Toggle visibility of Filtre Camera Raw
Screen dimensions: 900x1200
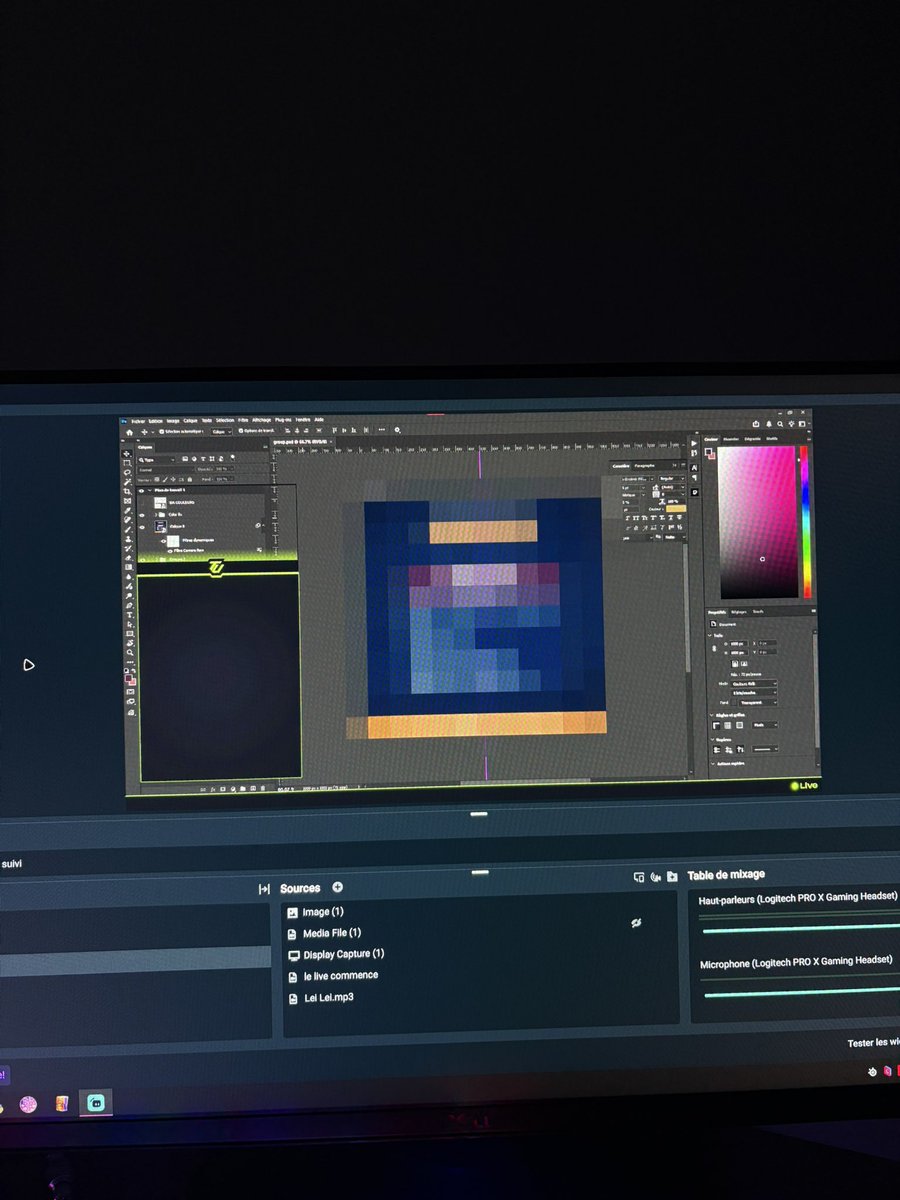(x=170, y=551)
